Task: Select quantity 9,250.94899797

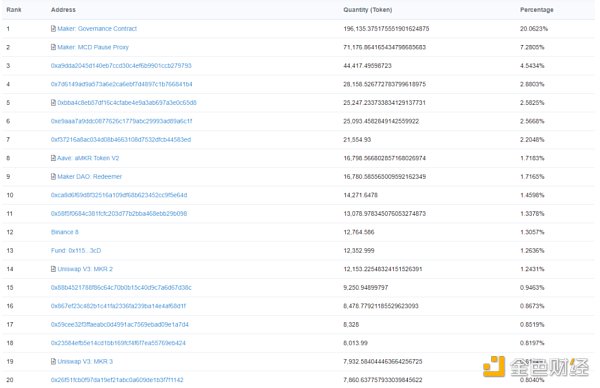Action: point(365,287)
